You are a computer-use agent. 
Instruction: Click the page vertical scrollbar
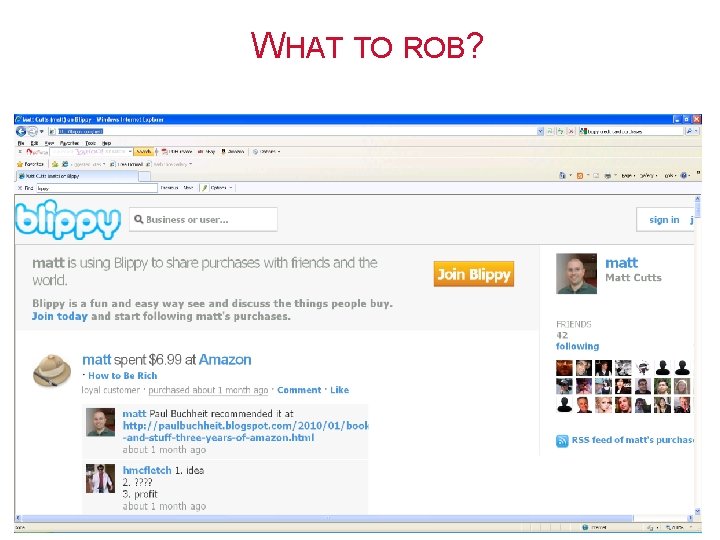pyautogui.click(x=698, y=354)
